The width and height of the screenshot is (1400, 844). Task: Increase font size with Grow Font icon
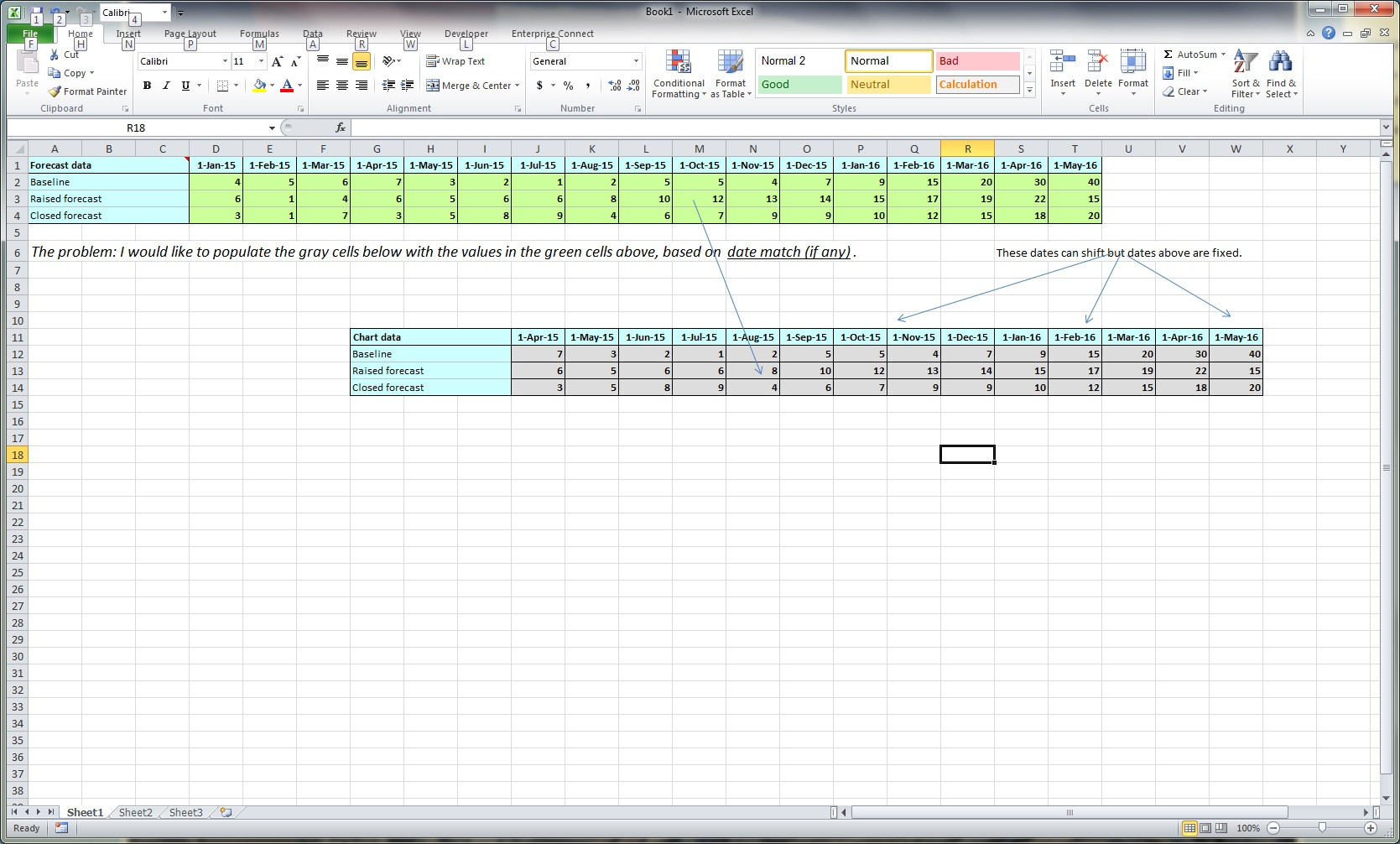pos(277,61)
